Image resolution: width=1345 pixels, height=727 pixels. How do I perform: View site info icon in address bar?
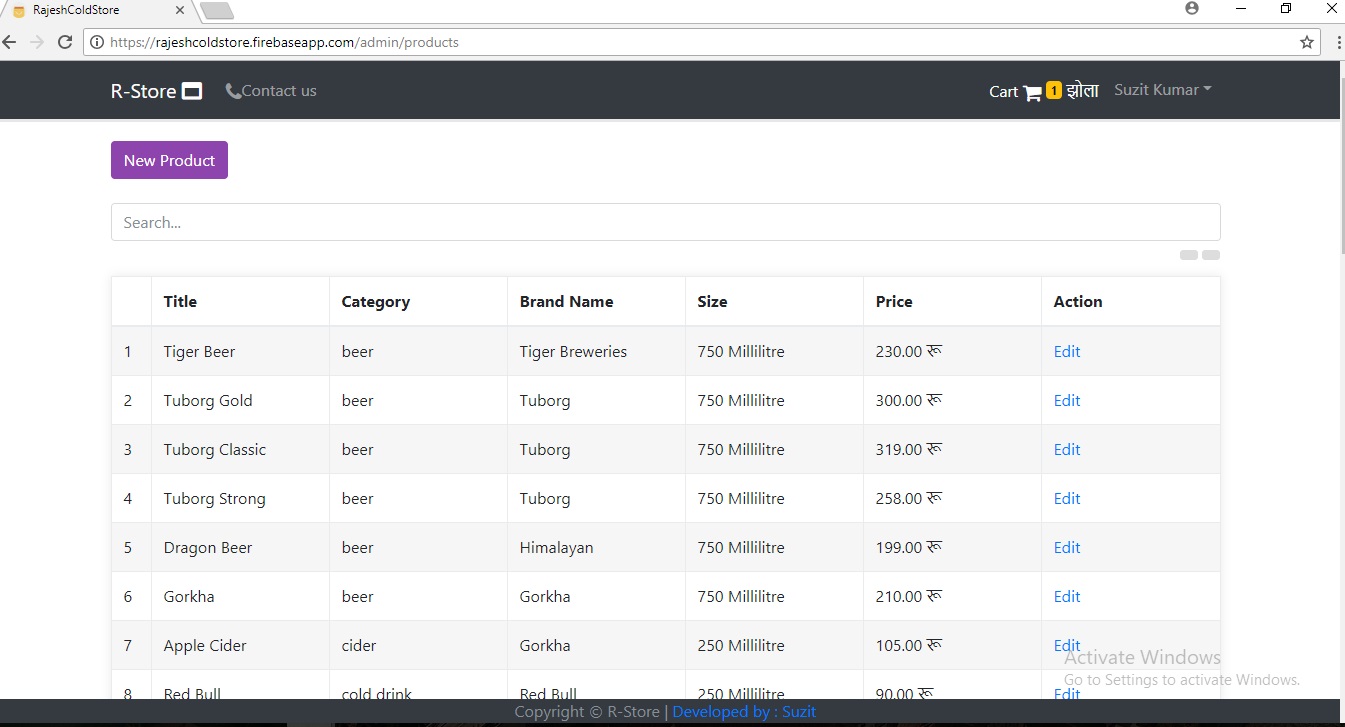click(x=97, y=42)
